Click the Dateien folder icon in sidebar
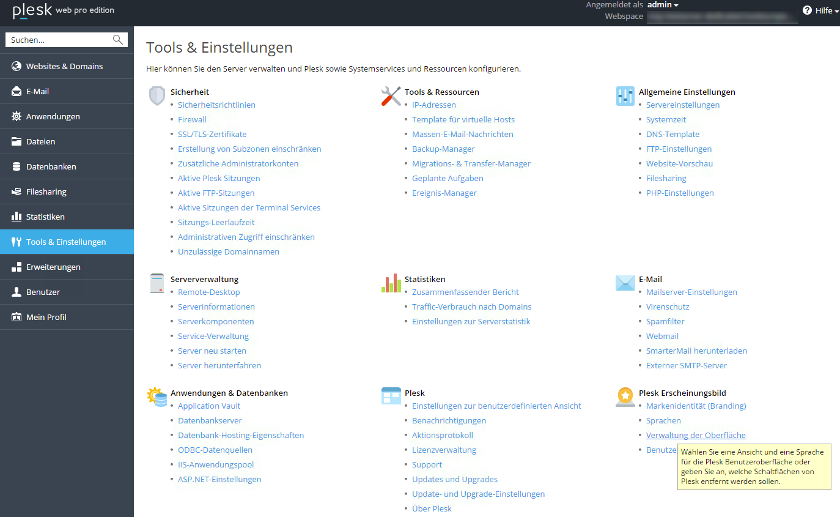 (17, 141)
